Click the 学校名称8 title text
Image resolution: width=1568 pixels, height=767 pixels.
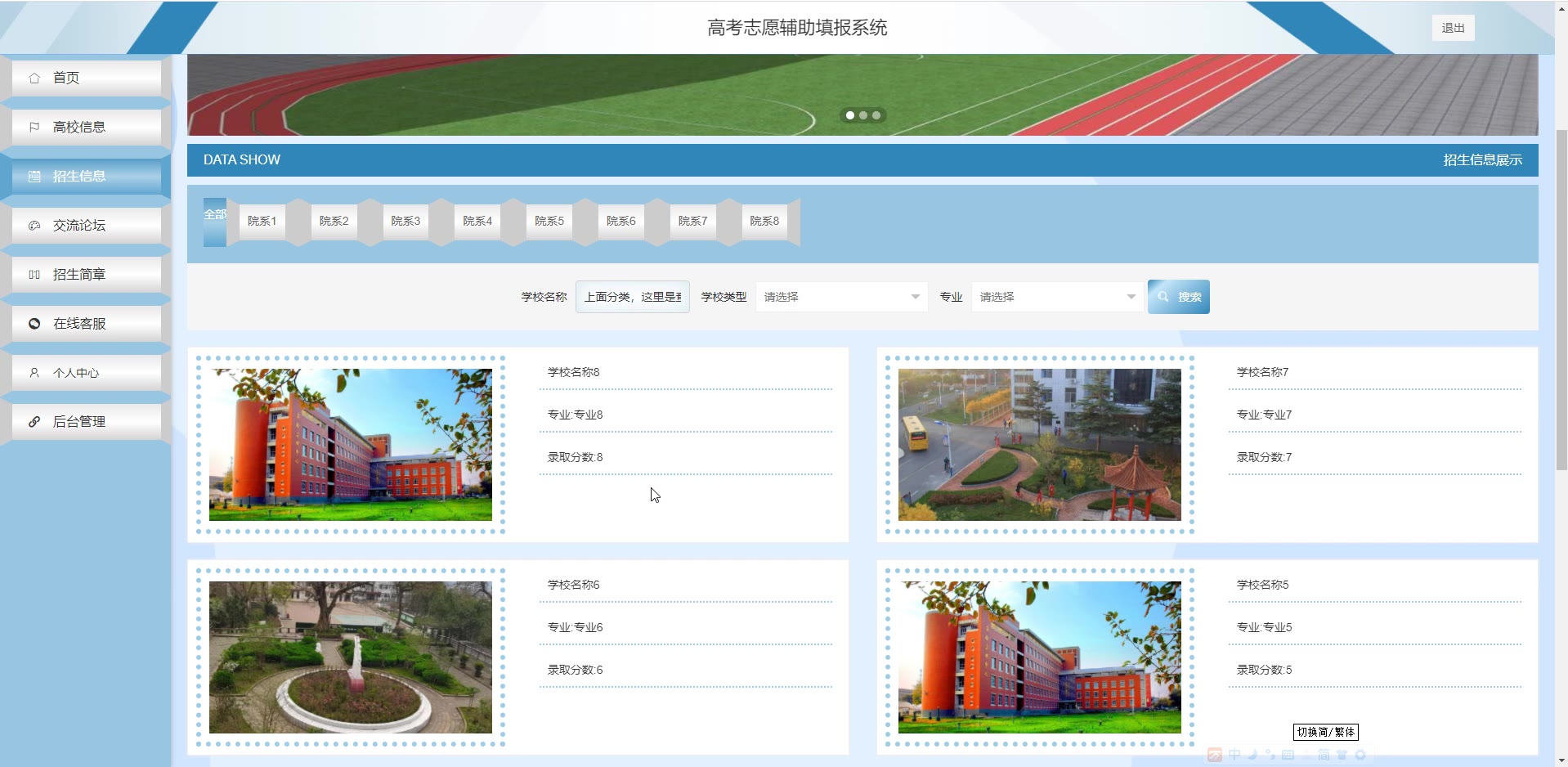(573, 372)
